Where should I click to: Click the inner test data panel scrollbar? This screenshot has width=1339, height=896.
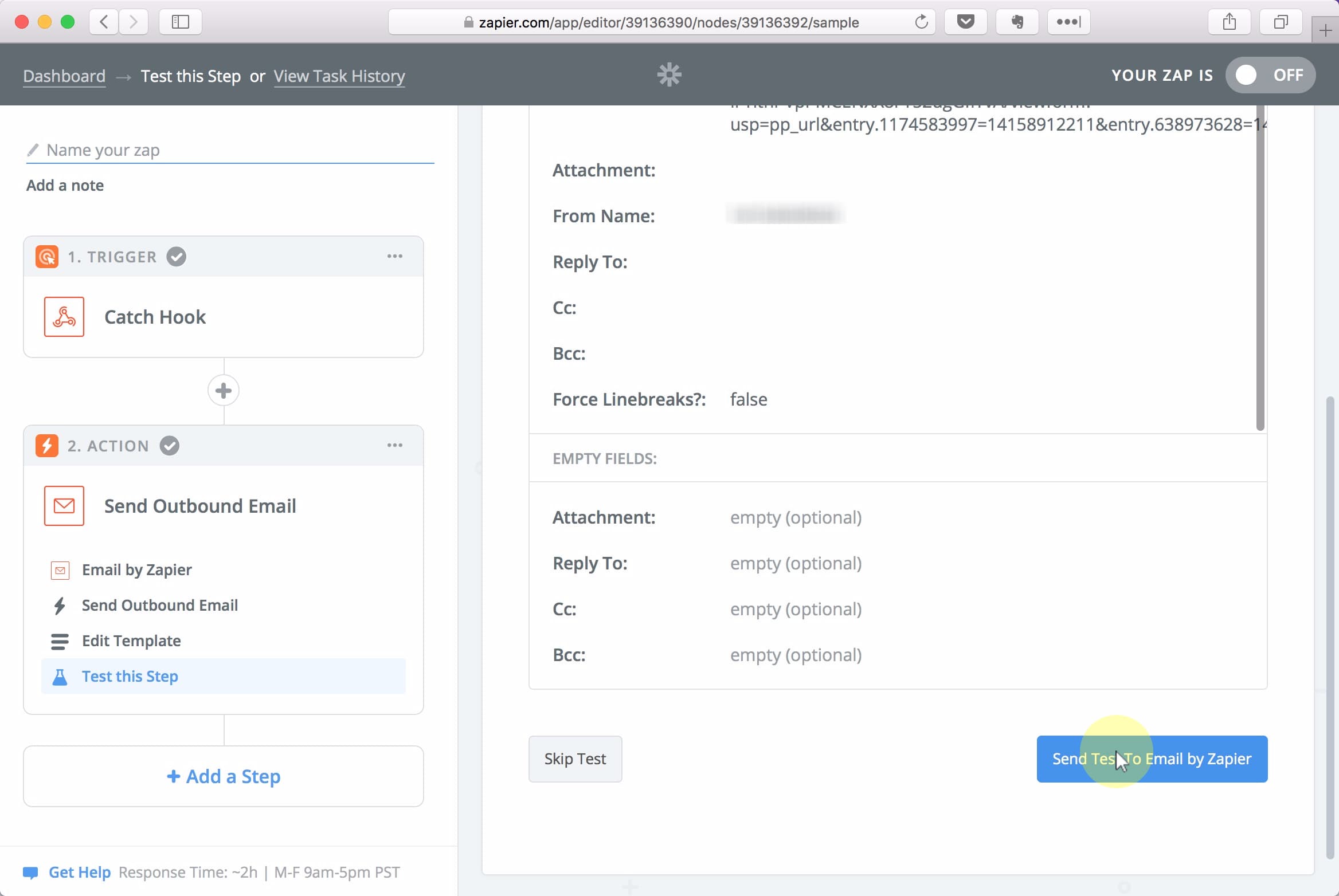click(1260, 267)
